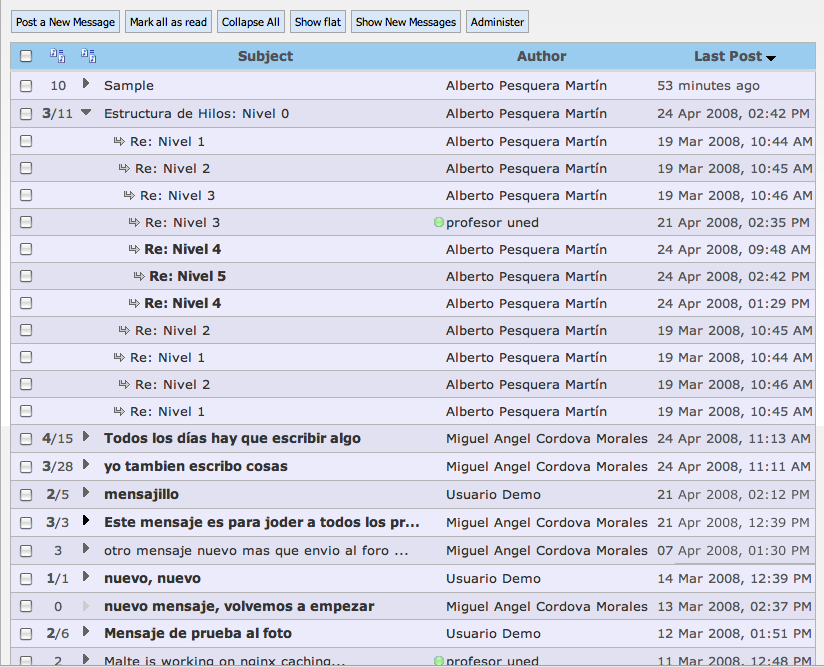Select checkbox for the mensajillo thread
The image size is (824, 667).
click(x=26, y=494)
